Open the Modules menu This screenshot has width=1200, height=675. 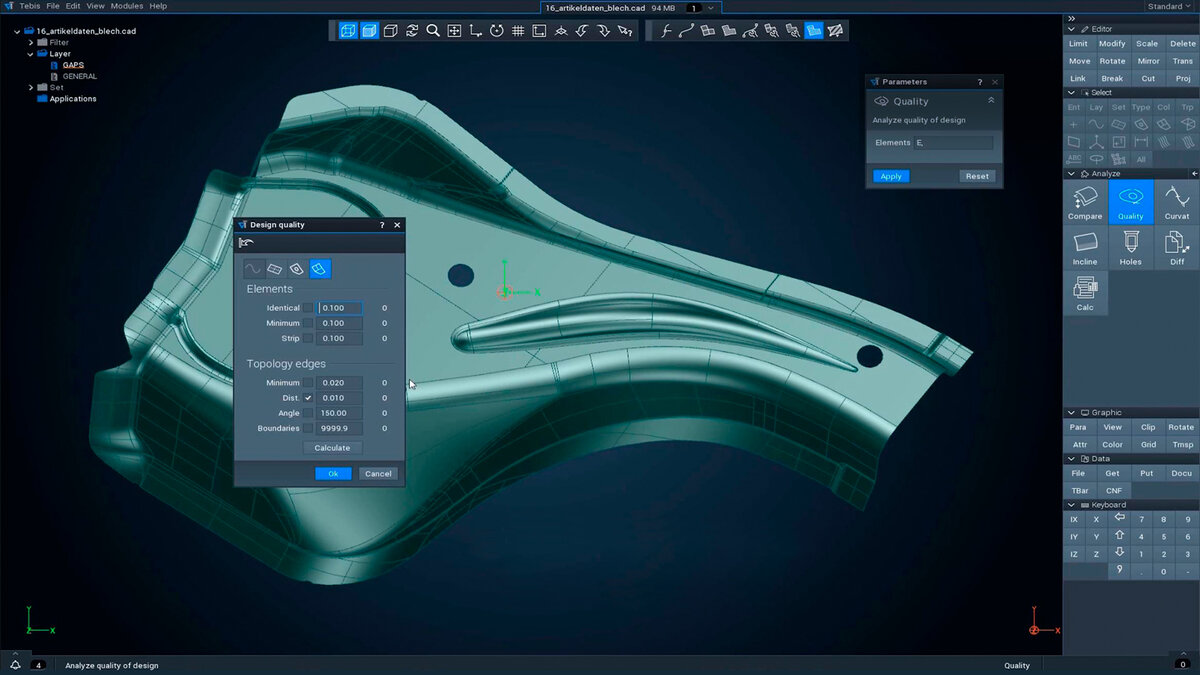(127, 6)
